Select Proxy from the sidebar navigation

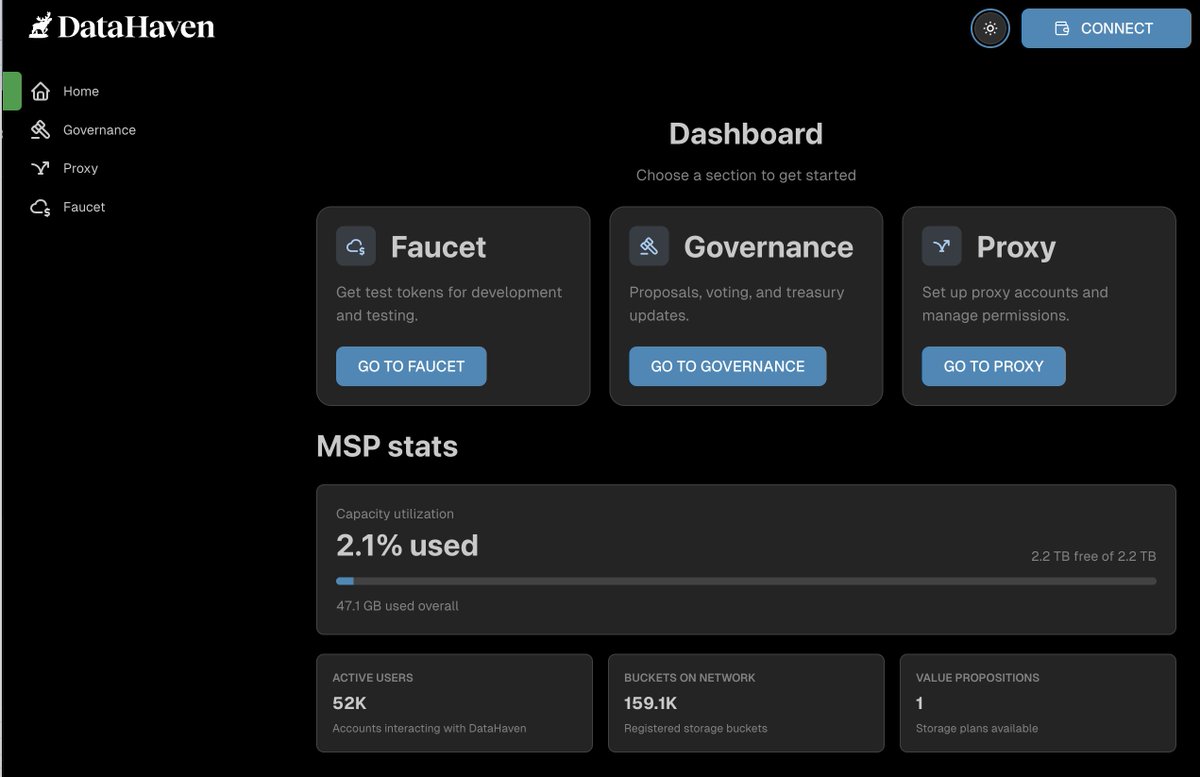tap(80, 168)
